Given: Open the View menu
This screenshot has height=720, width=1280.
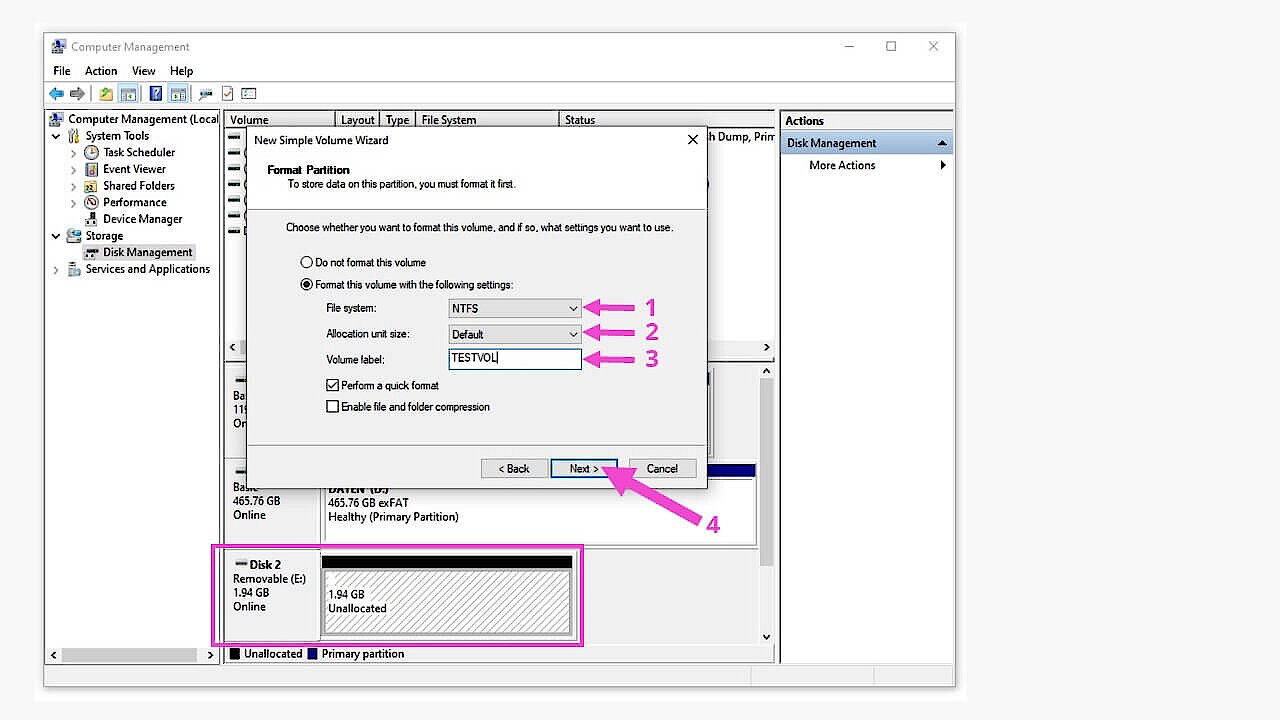Looking at the screenshot, I should (143, 70).
